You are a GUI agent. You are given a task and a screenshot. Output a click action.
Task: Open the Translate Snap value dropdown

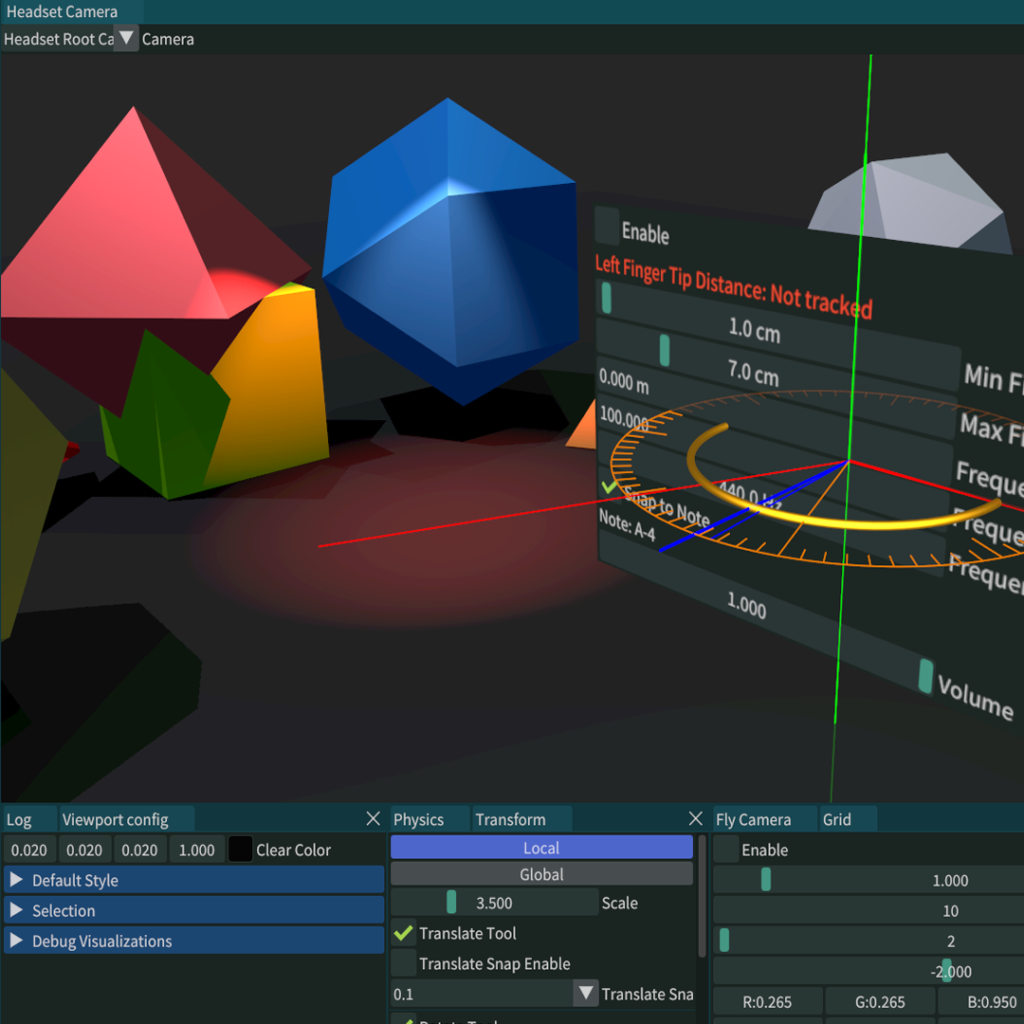[x=585, y=994]
